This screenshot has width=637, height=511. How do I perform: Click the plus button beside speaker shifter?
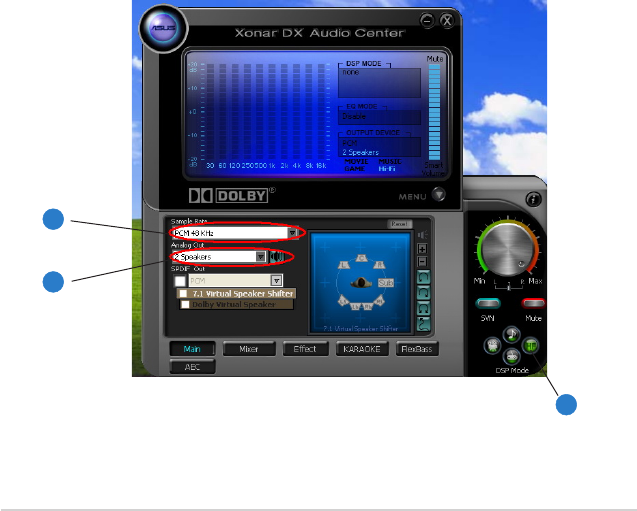[422, 249]
